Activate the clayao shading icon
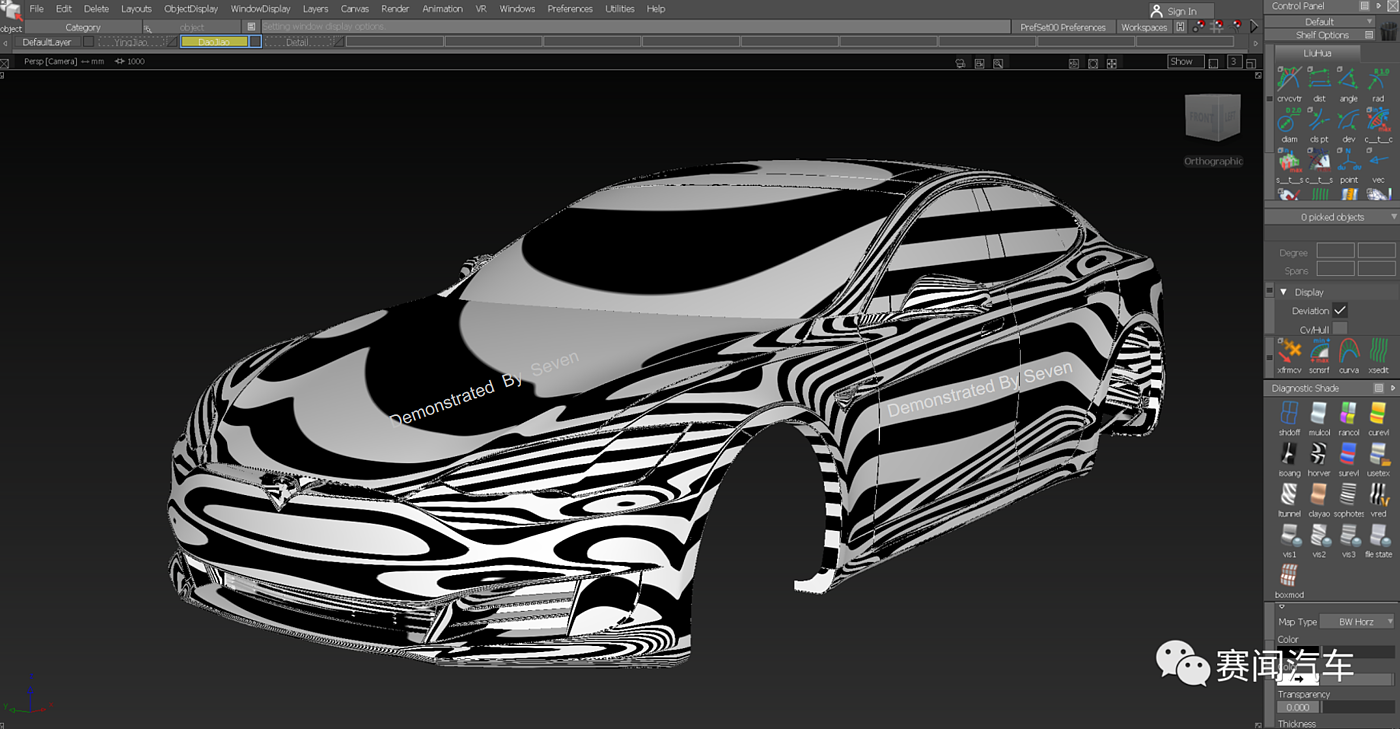This screenshot has width=1400, height=729. click(1319, 494)
